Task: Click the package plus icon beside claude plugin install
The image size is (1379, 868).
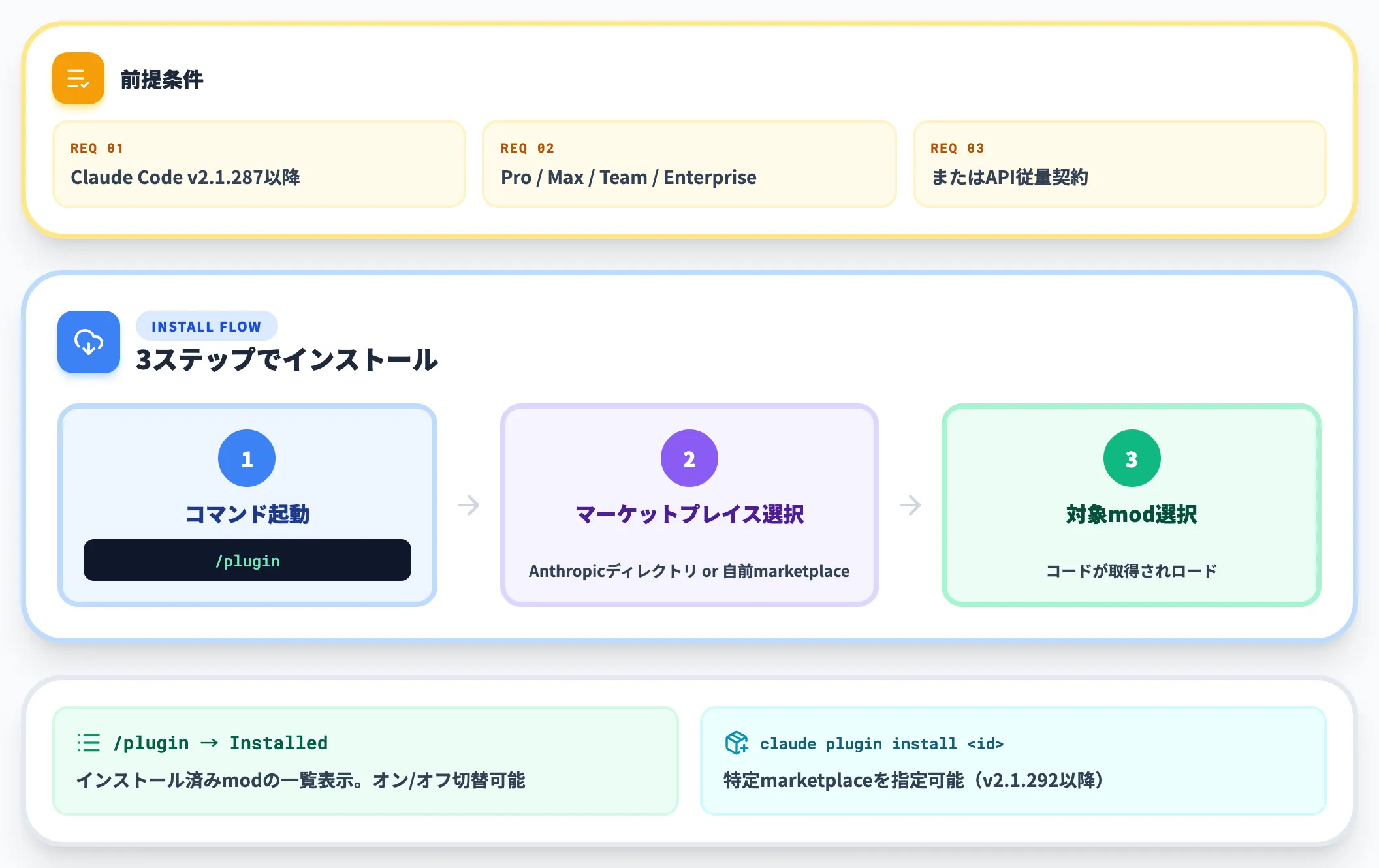Action: 737,743
